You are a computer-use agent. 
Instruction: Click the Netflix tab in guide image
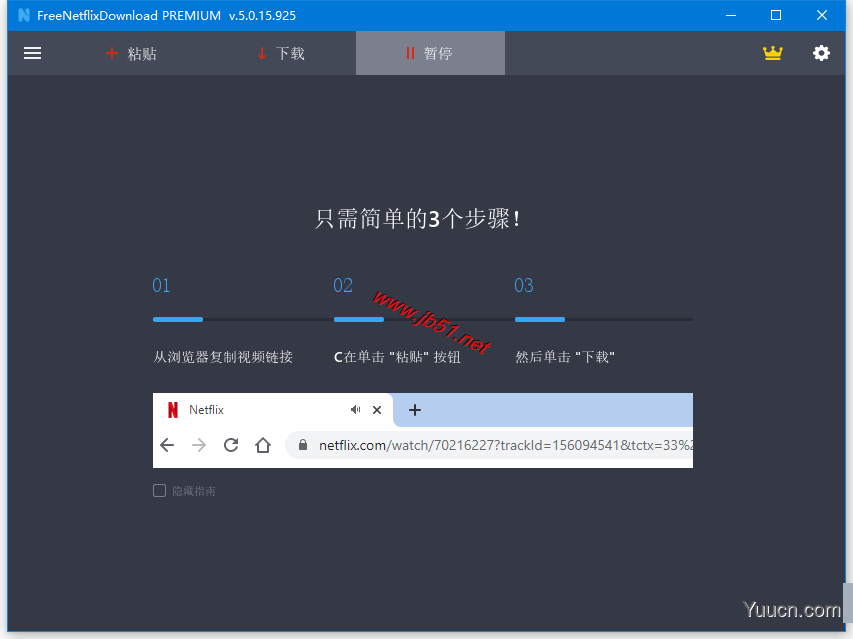[x=273, y=410]
